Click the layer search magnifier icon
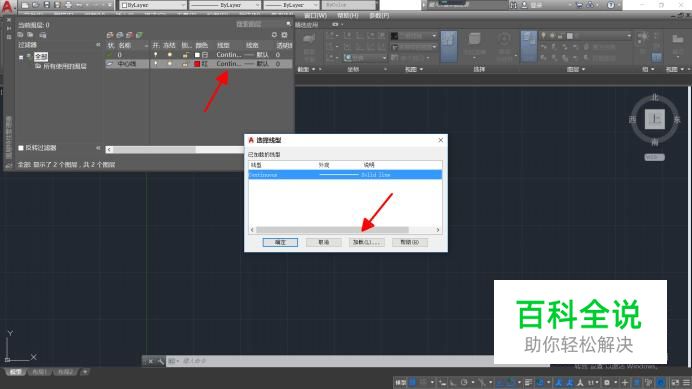Screen dimensions: 692x389 (x=288, y=24)
